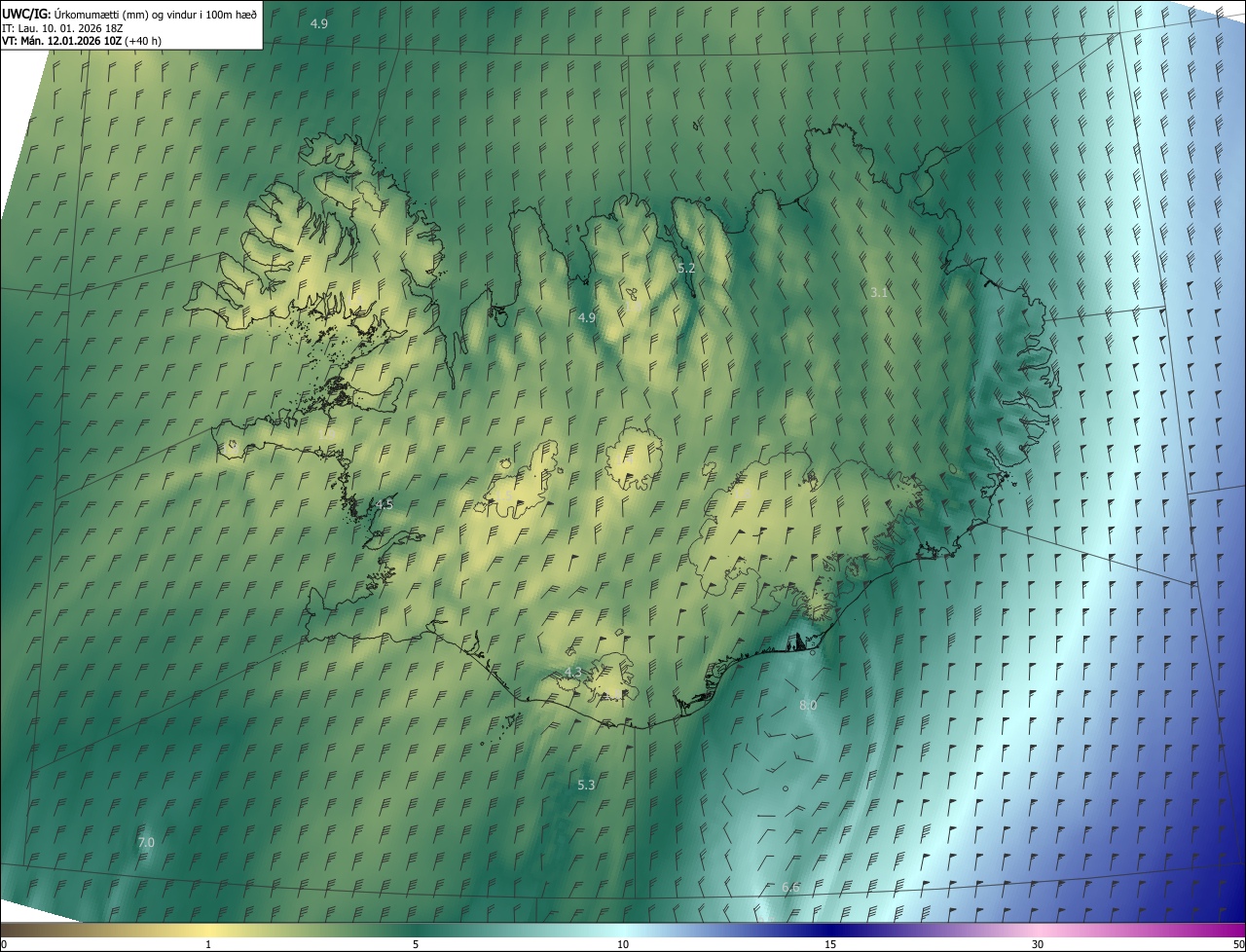The width and height of the screenshot is (1246, 952).
Task: Click the color scale tick label 30
Action: pyautogui.click(x=1038, y=944)
